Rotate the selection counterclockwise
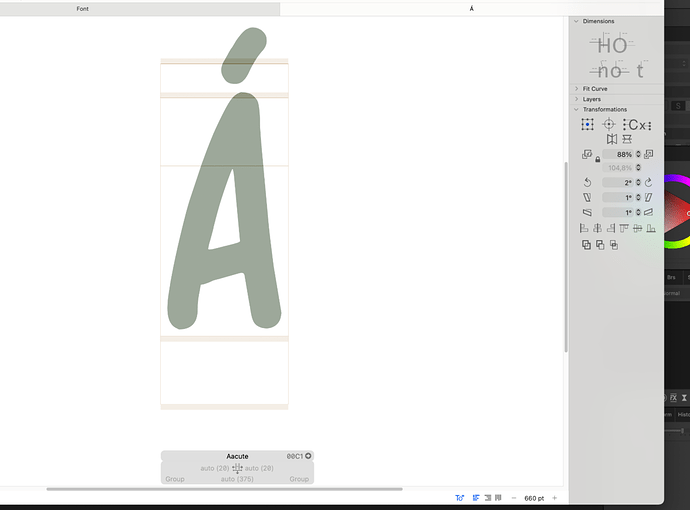Viewport: 690px width, 510px height. pyautogui.click(x=587, y=182)
